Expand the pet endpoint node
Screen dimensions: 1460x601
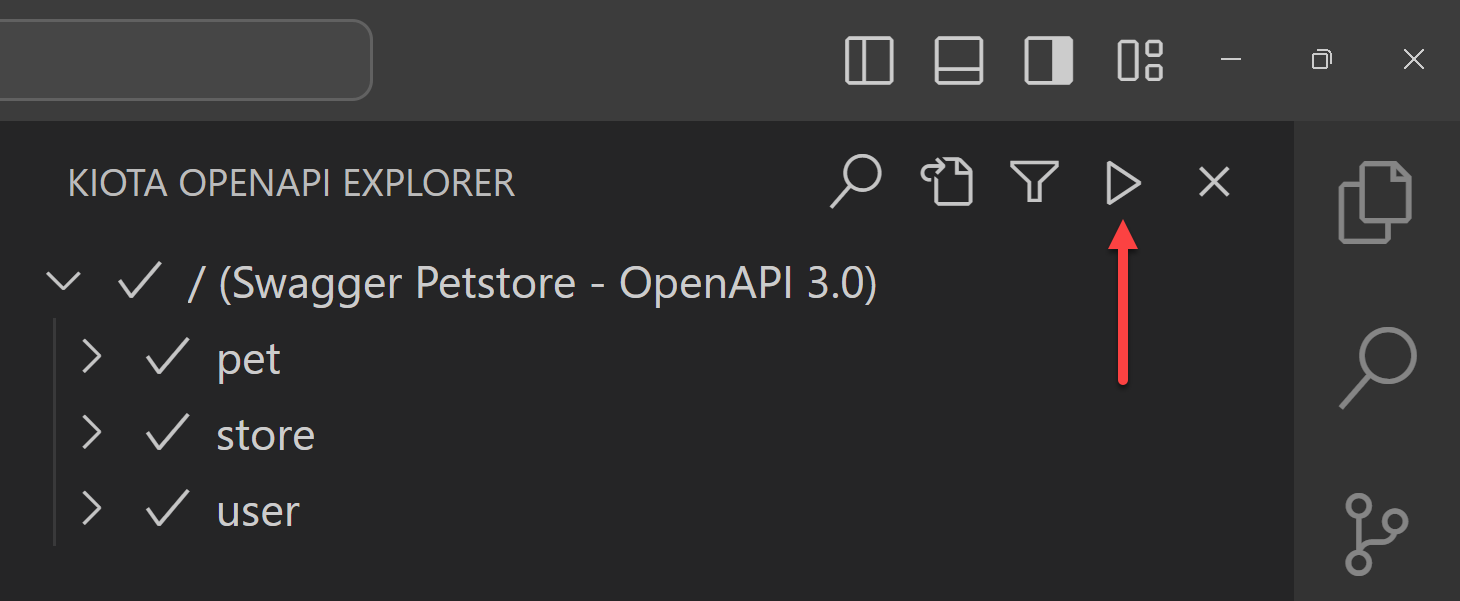click(x=92, y=358)
